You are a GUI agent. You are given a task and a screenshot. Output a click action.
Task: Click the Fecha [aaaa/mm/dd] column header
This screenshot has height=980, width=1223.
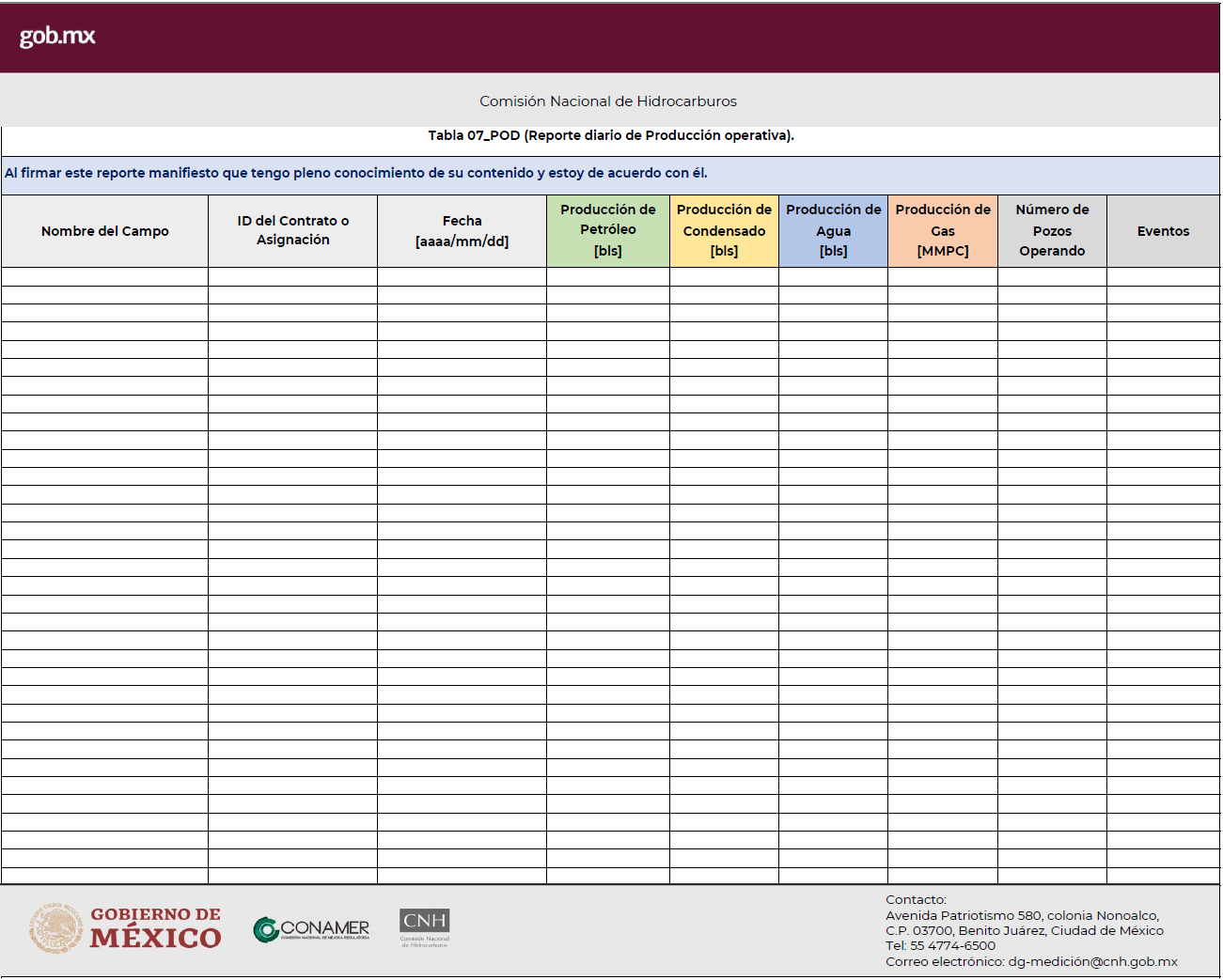pos(462,231)
